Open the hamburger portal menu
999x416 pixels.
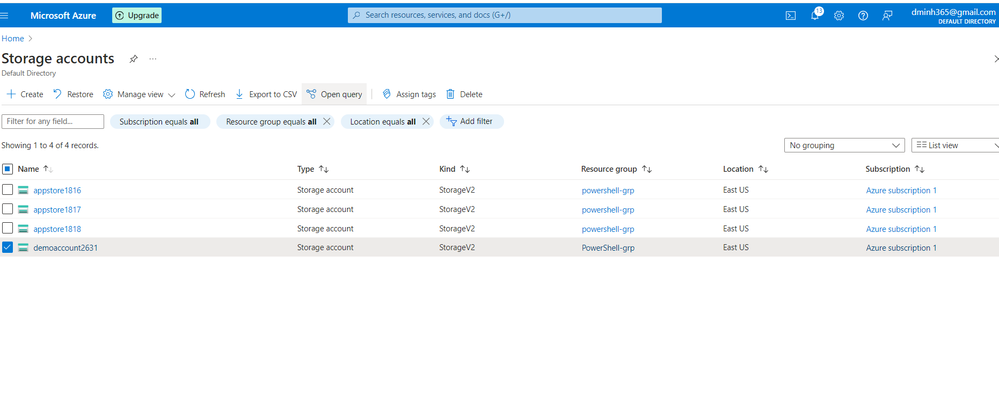point(4,15)
